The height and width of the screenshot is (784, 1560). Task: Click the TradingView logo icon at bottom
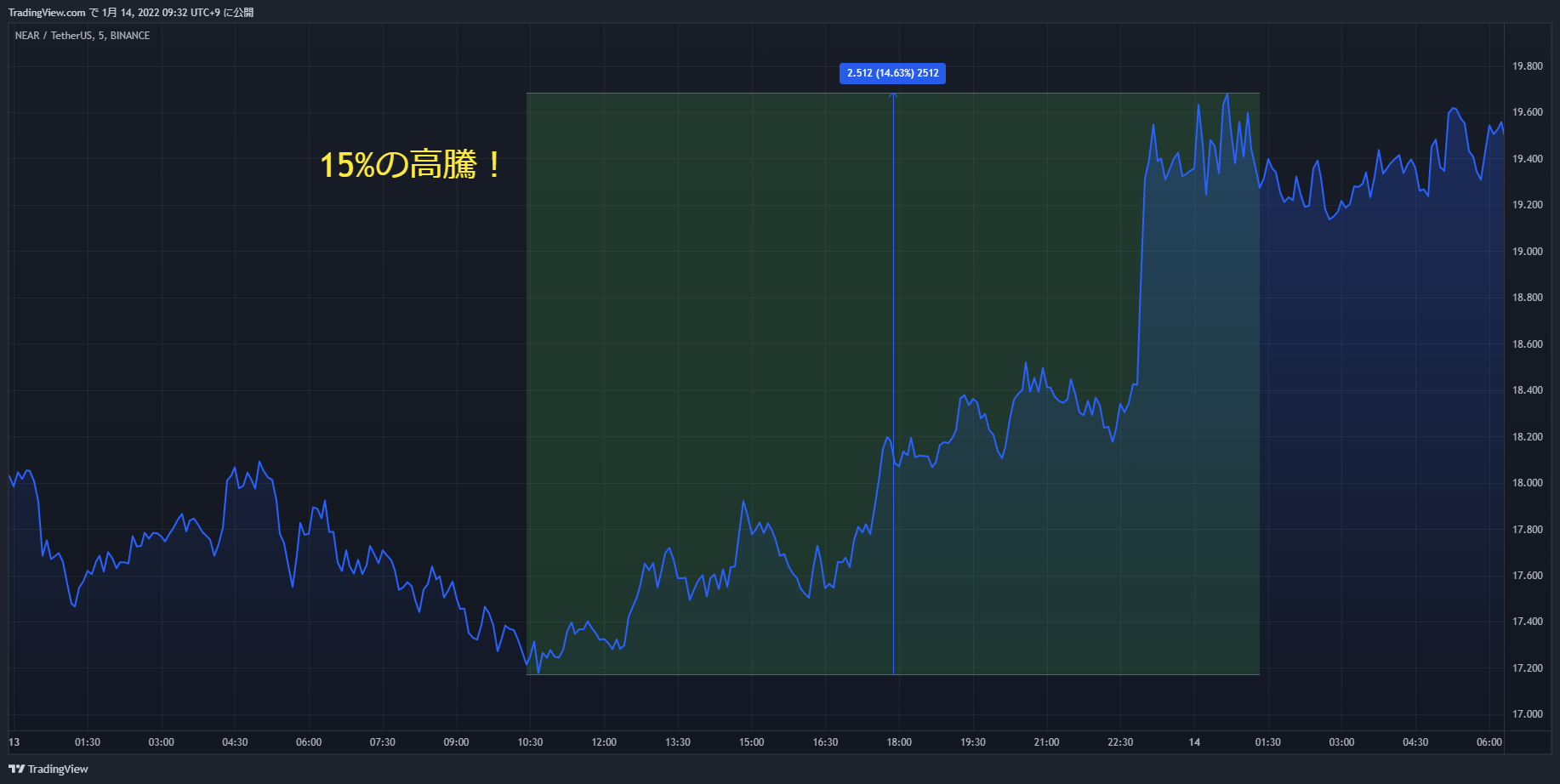[16, 769]
